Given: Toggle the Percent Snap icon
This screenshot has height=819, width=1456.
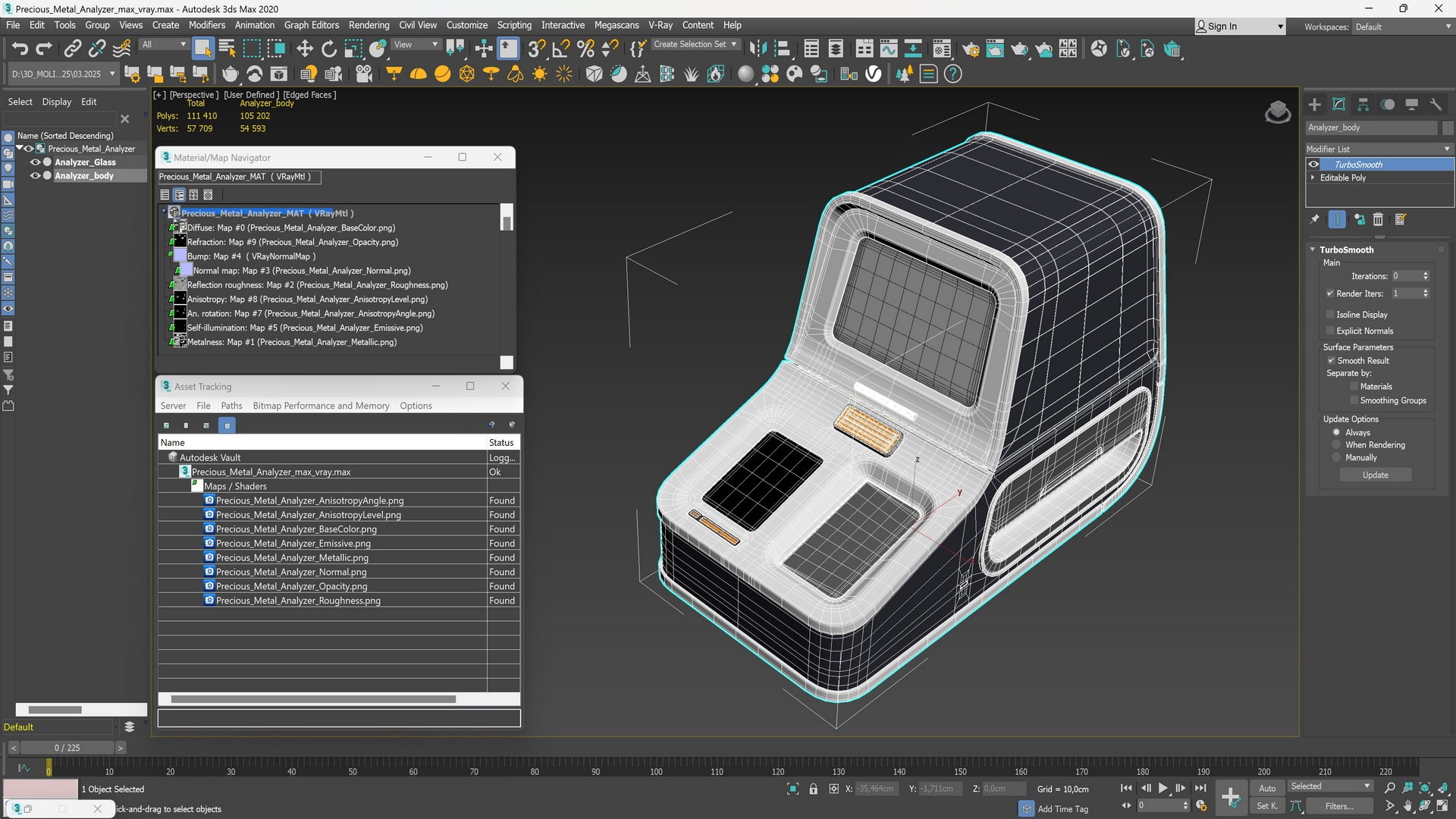Looking at the screenshot, I should point(585,49).
